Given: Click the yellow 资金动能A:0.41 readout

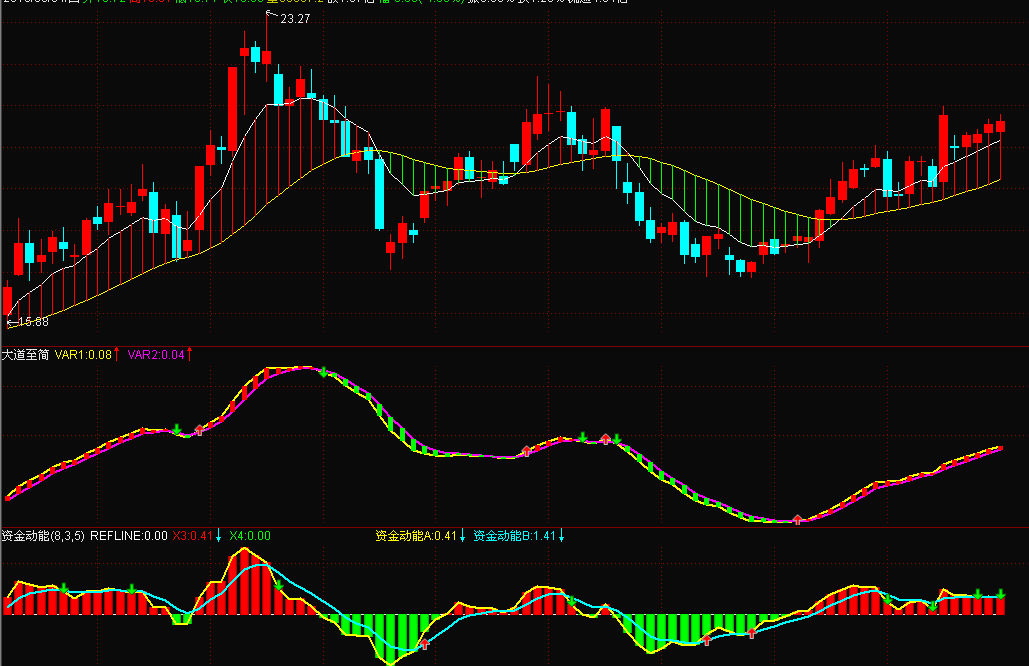Looking at the screenshot, I should [x=415, y=536].
